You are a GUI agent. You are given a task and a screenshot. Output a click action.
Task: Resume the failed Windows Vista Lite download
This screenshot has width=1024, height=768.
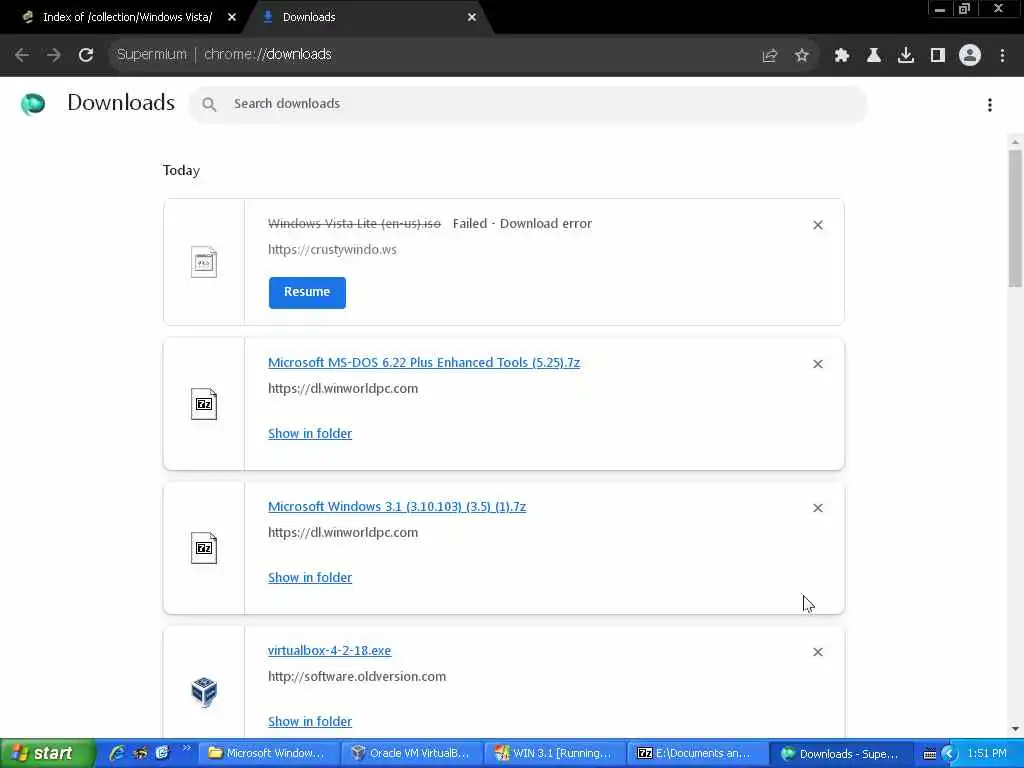(x=307, y=293)
